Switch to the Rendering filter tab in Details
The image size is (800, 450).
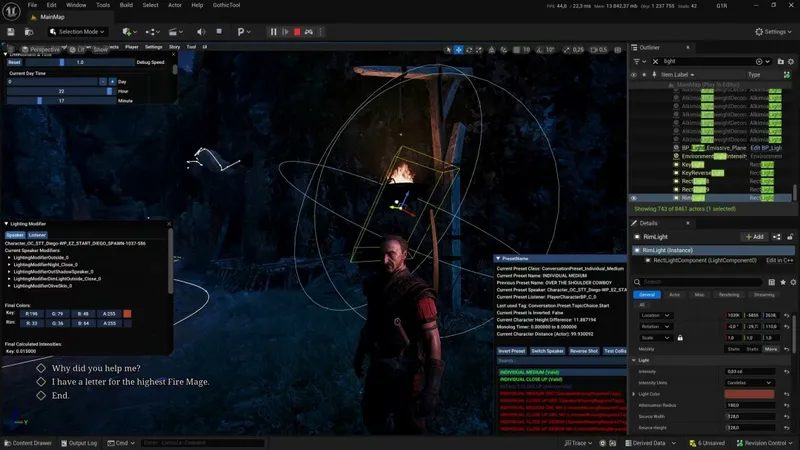tap(729, 295)
